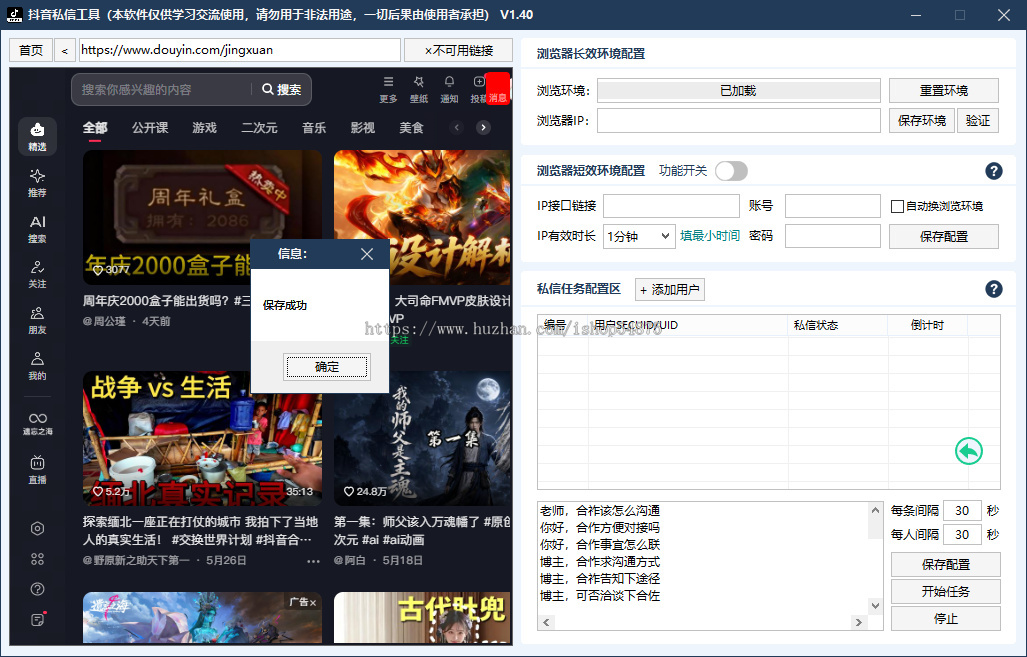Screen dimensions: 1027x657
Task: Click the hexagon settings icon in sidebar
Action: (x=37, y=529)
